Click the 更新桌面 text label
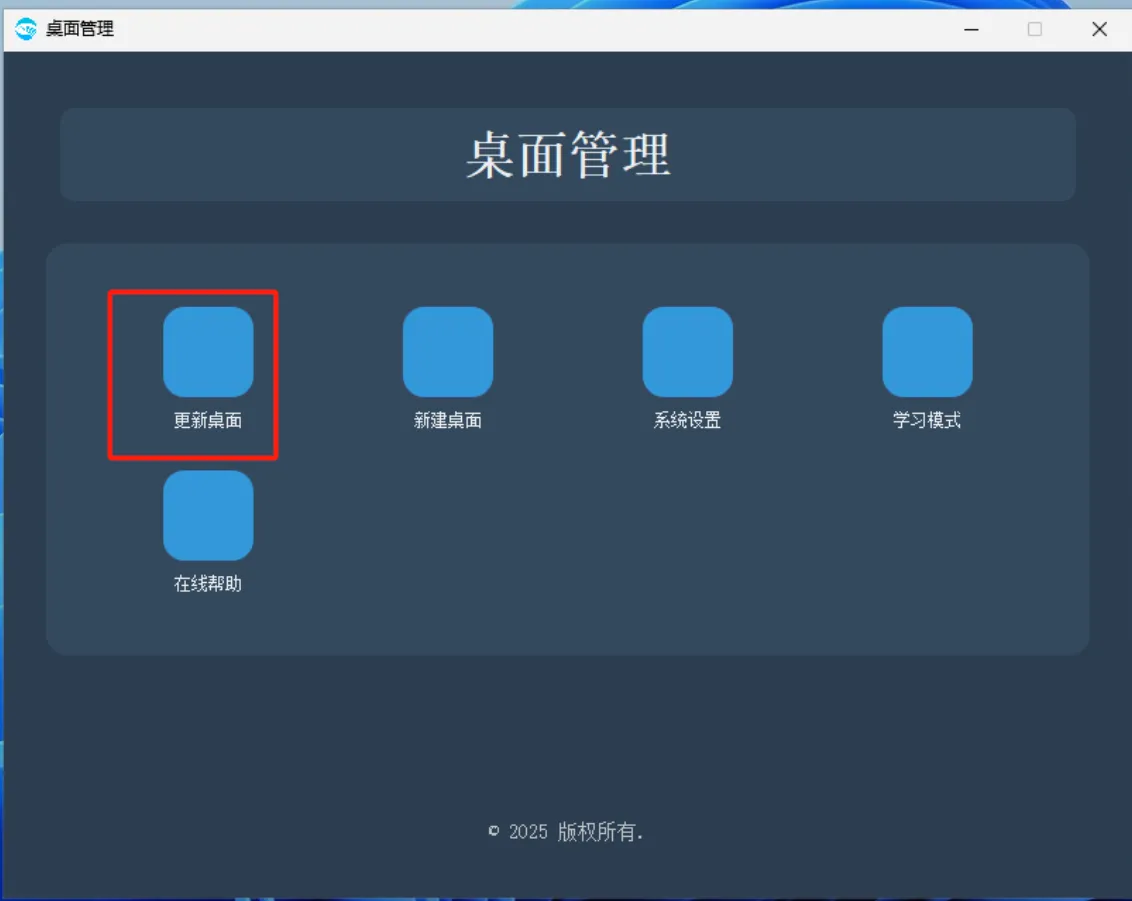The width and height of the screenshot is (1132, 901). click(x=208, y=420)
